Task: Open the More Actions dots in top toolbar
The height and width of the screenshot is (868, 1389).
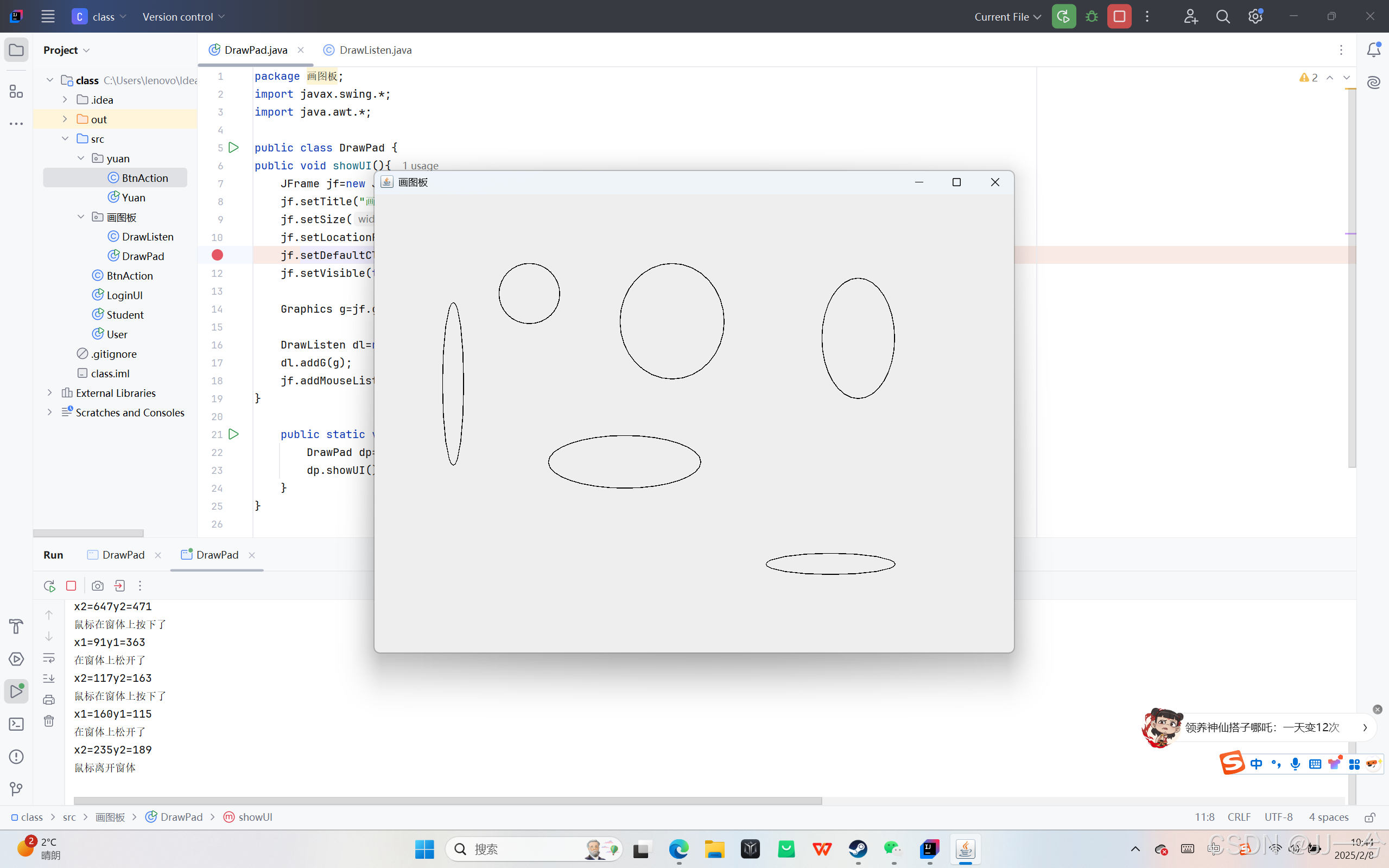Action: click(1147, 17)
